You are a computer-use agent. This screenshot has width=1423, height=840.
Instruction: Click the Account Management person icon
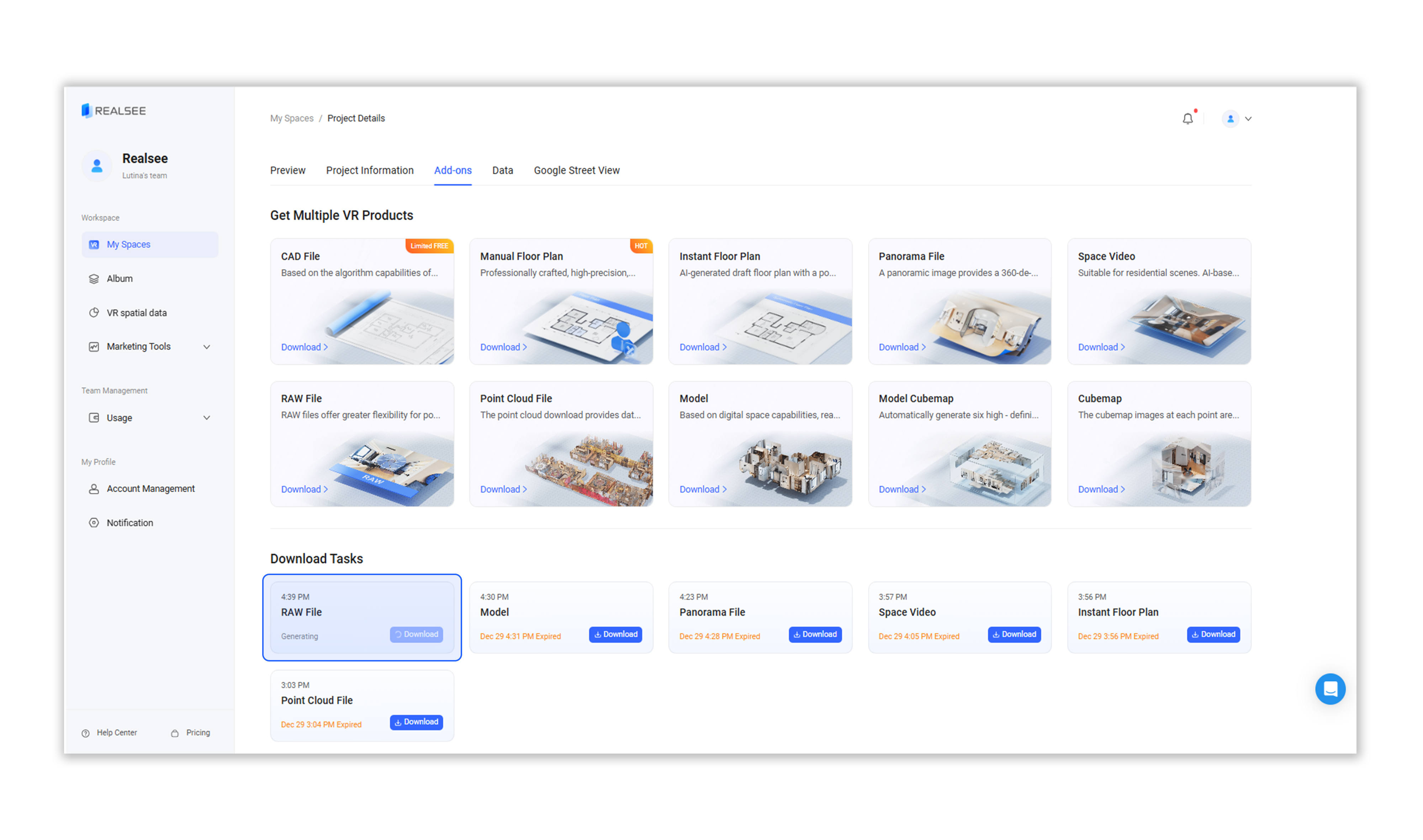click(x=94, y=489)
